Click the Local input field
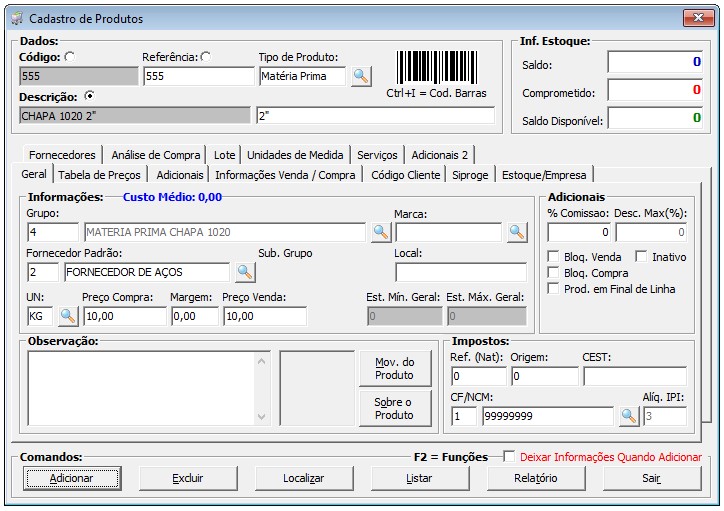 pyautogui.click(x=461, y=272)
